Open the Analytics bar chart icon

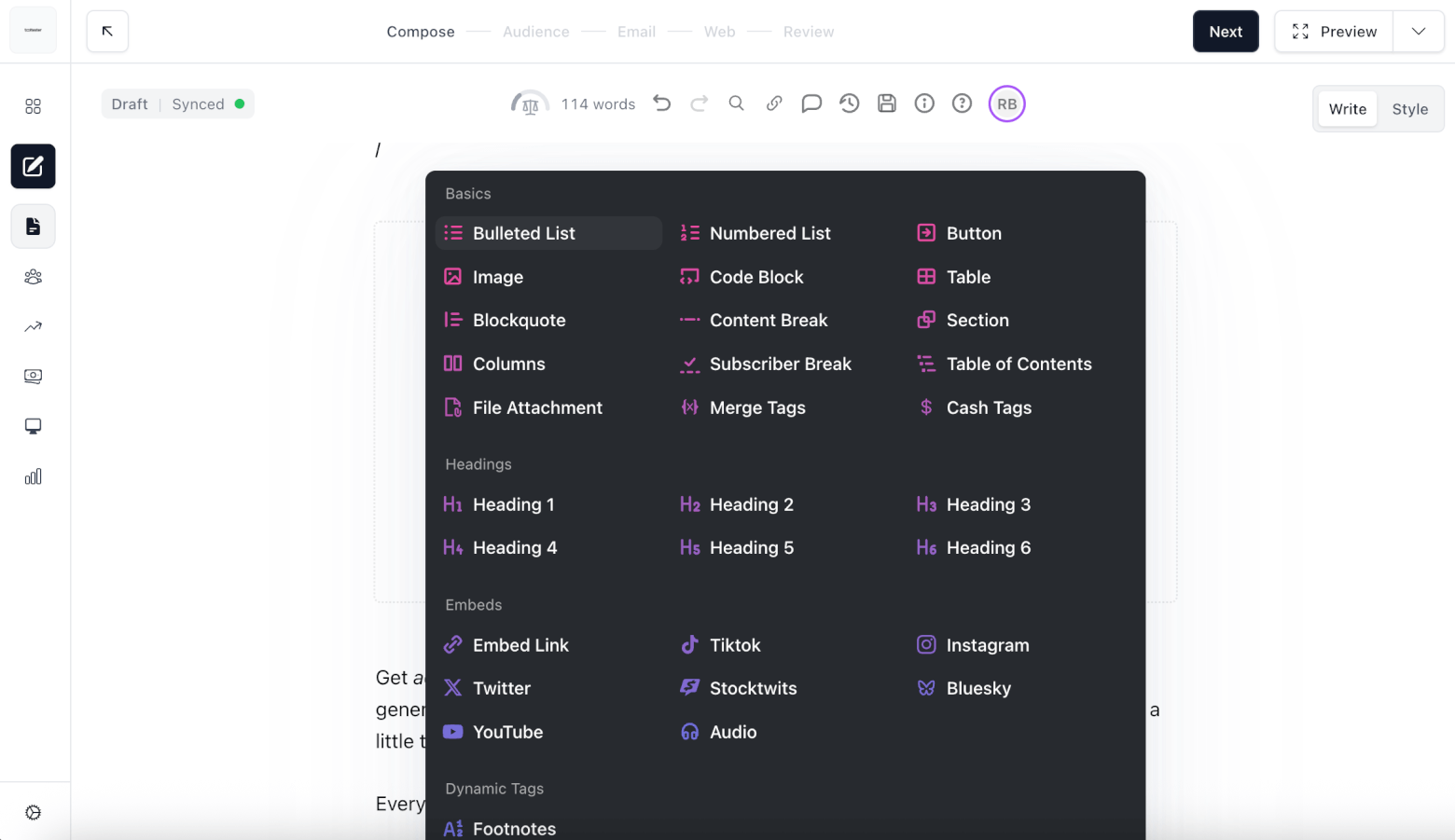(33, 476)
